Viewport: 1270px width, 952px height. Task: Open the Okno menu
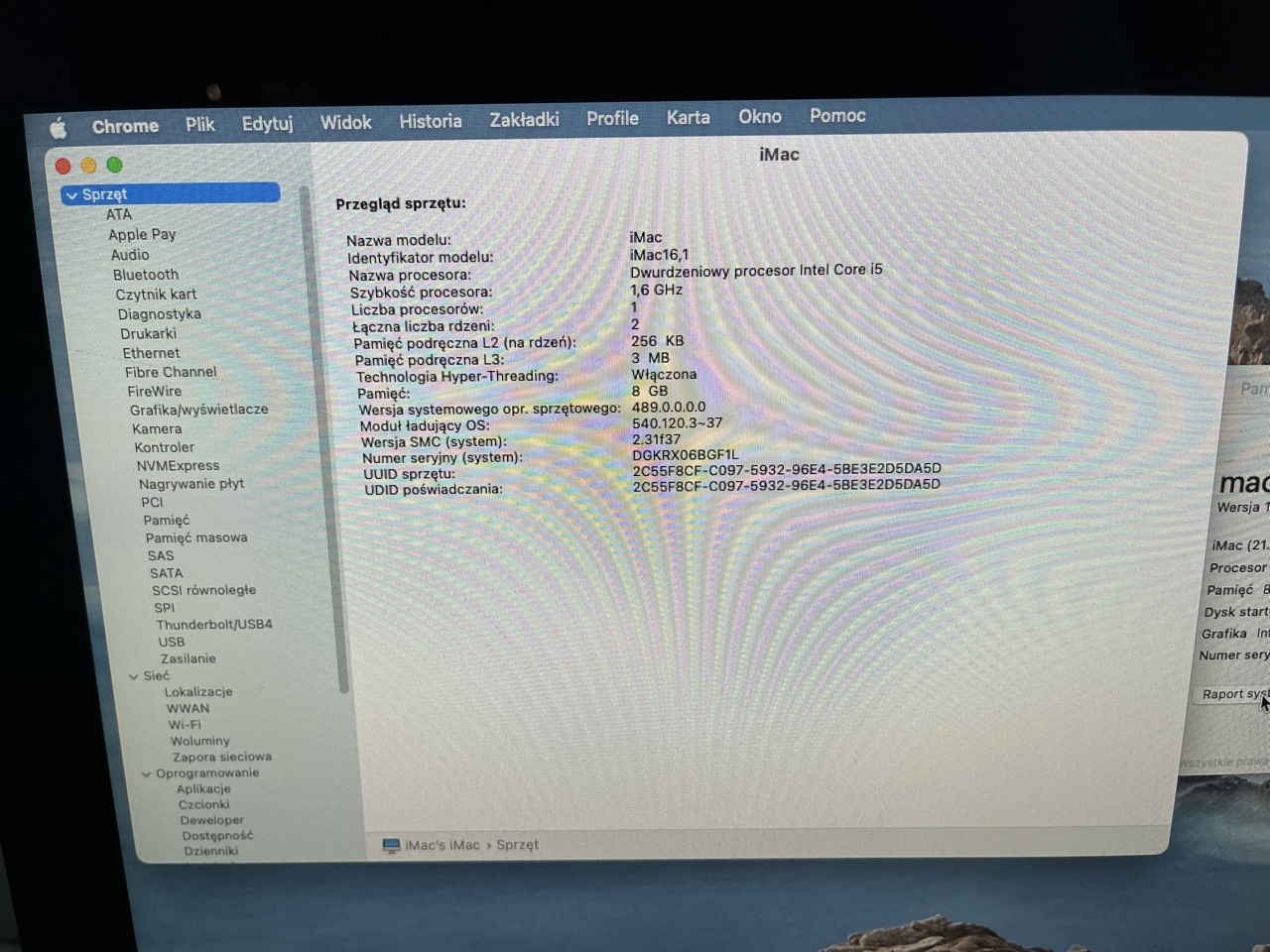point(759,116)
